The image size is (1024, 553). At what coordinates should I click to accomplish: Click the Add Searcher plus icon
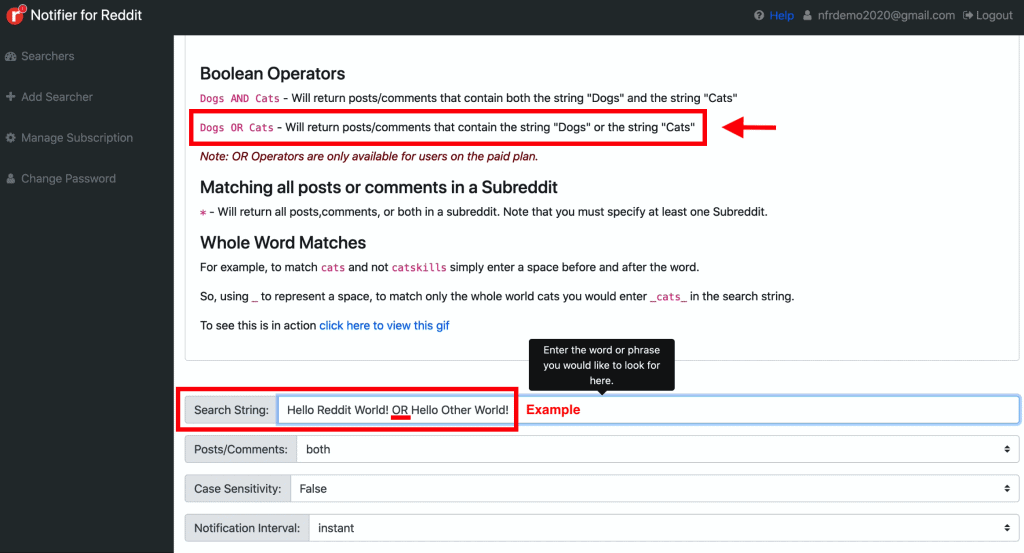coord(10,97)
